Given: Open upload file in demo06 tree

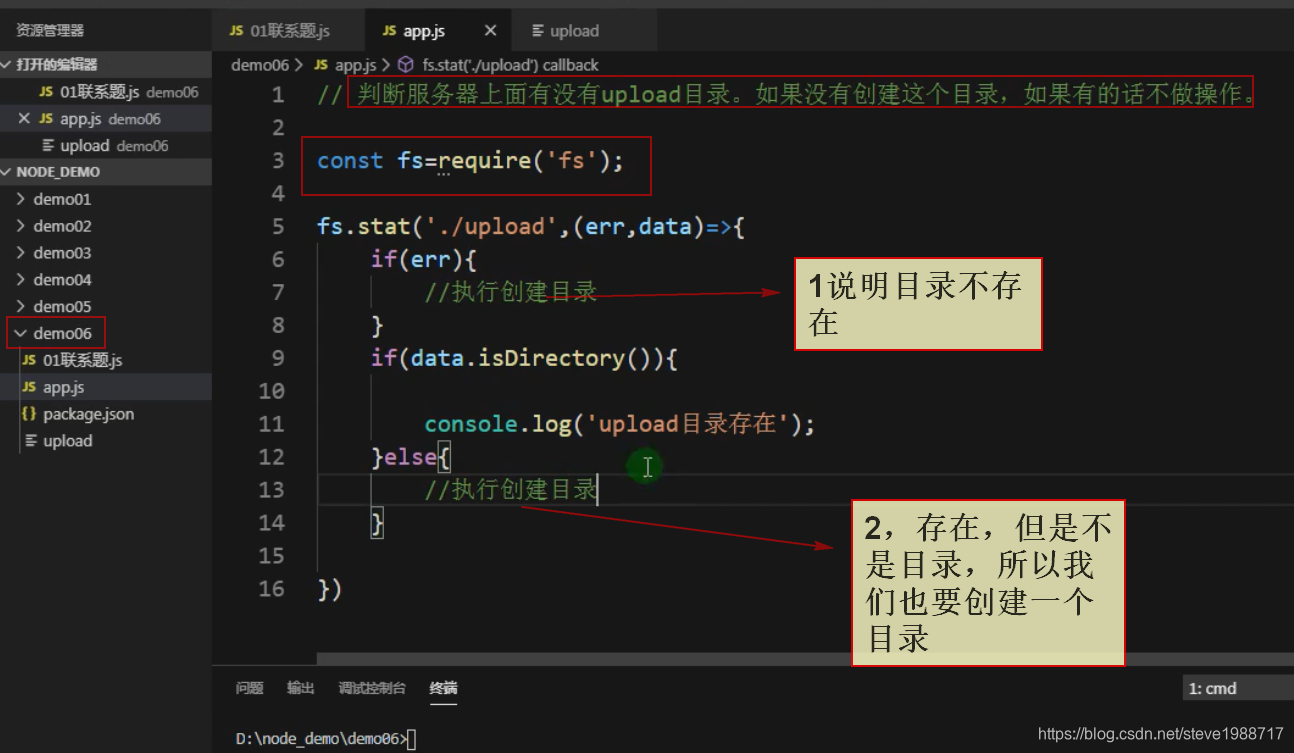Looking at the screenshot, I should click(106, 441).
